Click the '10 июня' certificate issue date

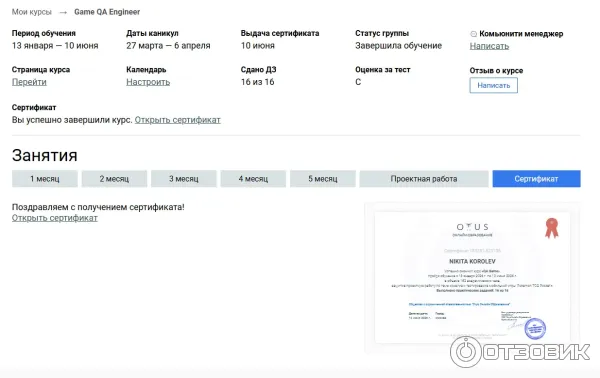click(258, 46)
